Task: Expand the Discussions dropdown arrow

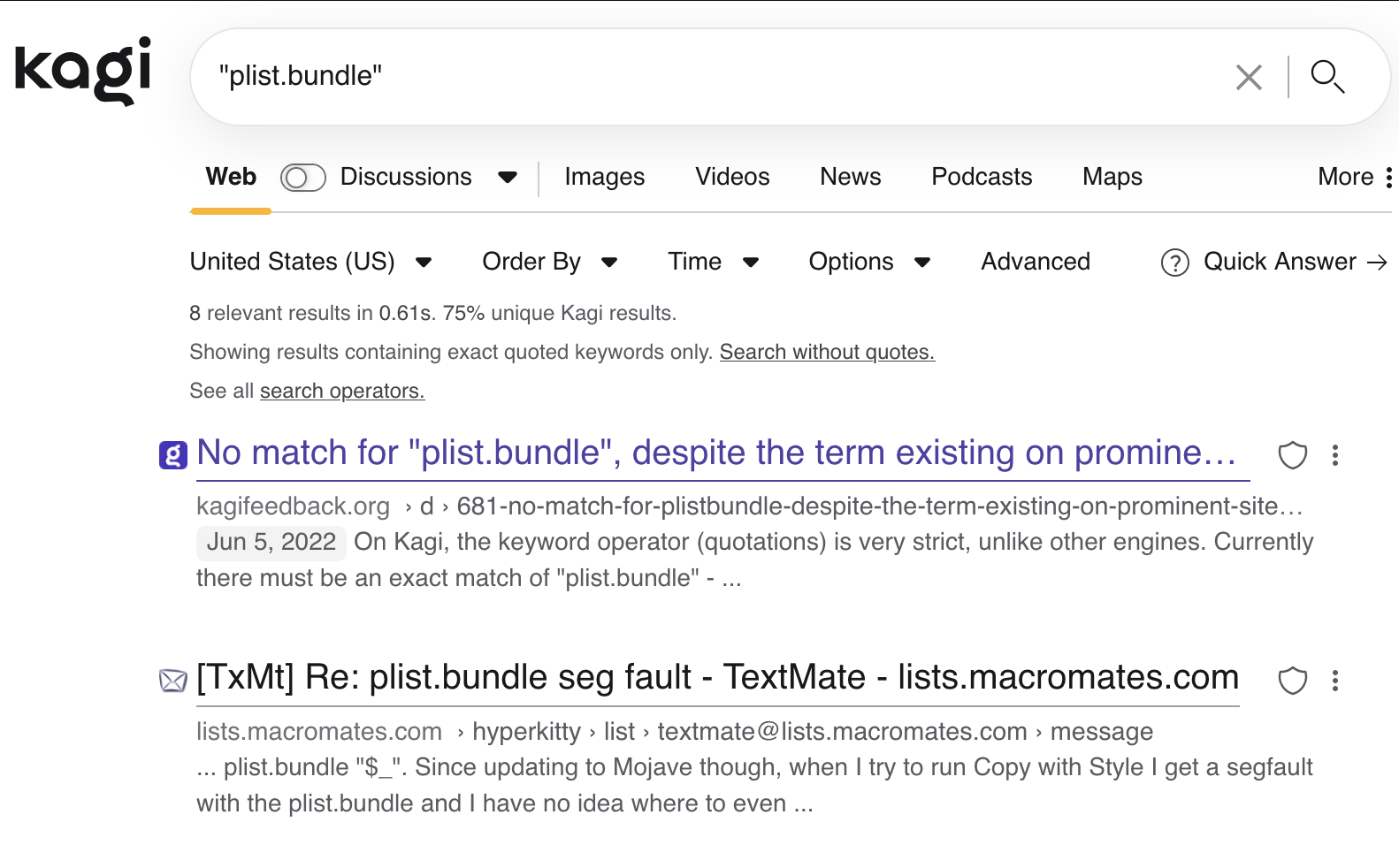Action: [x=508, y=178]
